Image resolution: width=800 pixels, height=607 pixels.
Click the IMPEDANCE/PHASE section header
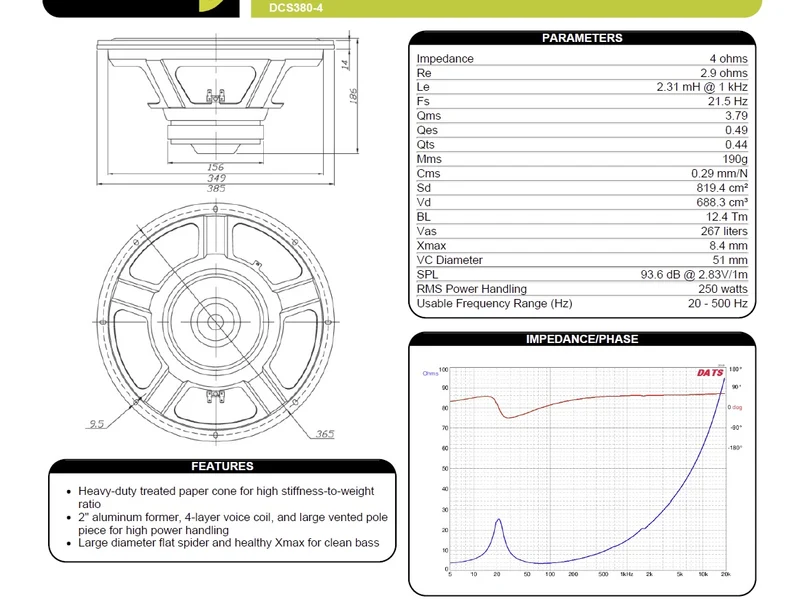(x=582, y=339)
